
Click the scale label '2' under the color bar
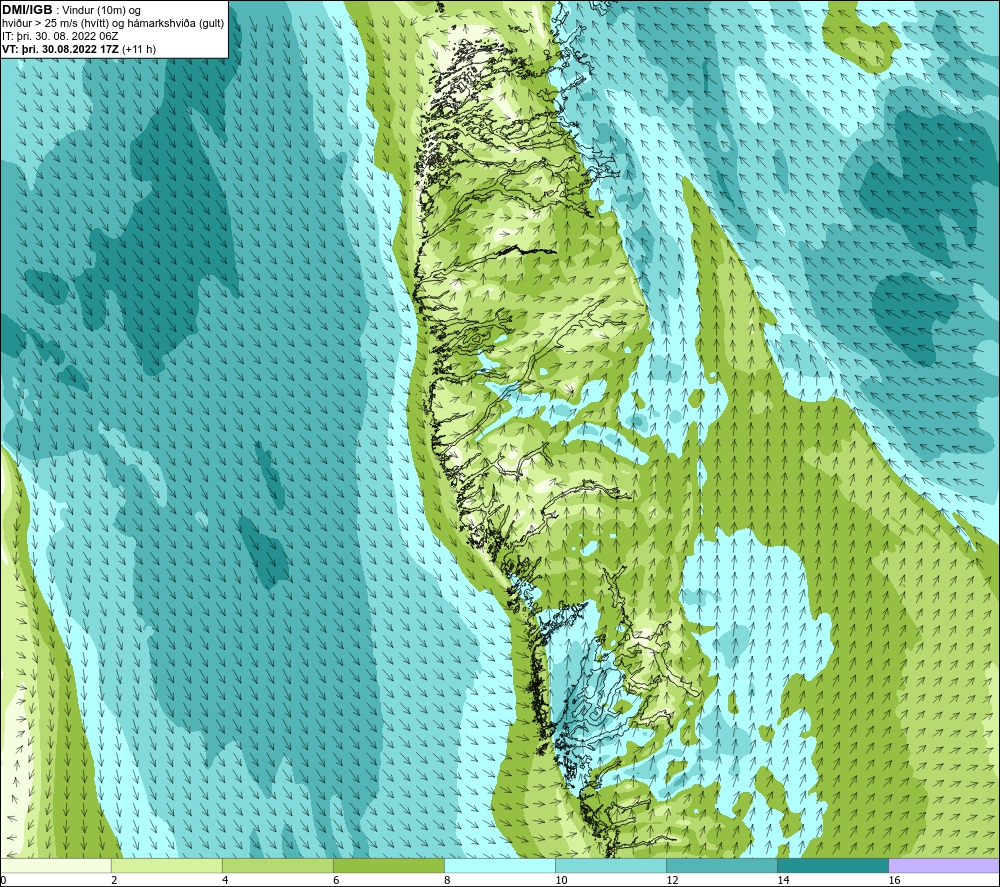[114, 881]
